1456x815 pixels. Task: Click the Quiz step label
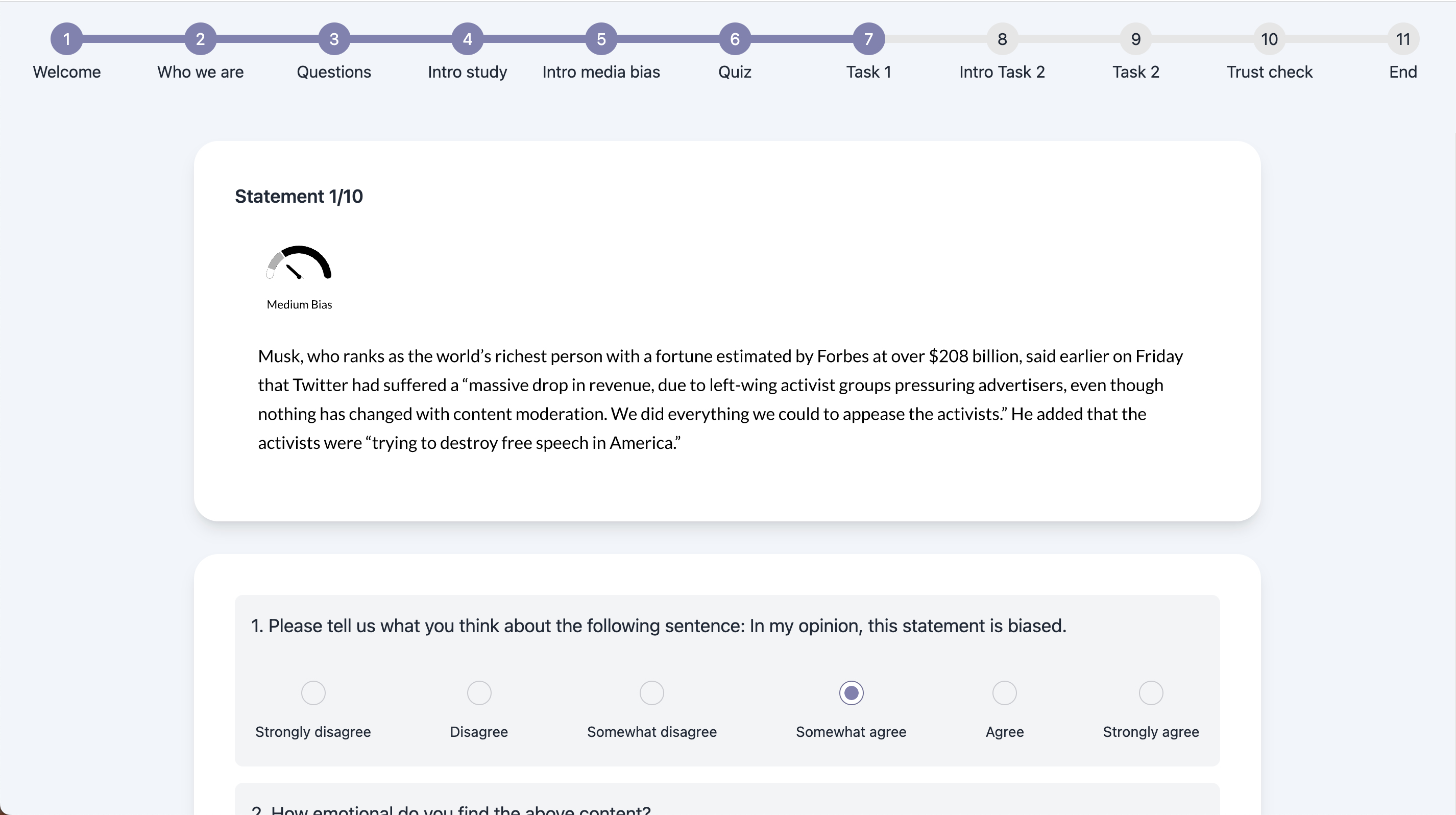[735, 73]
